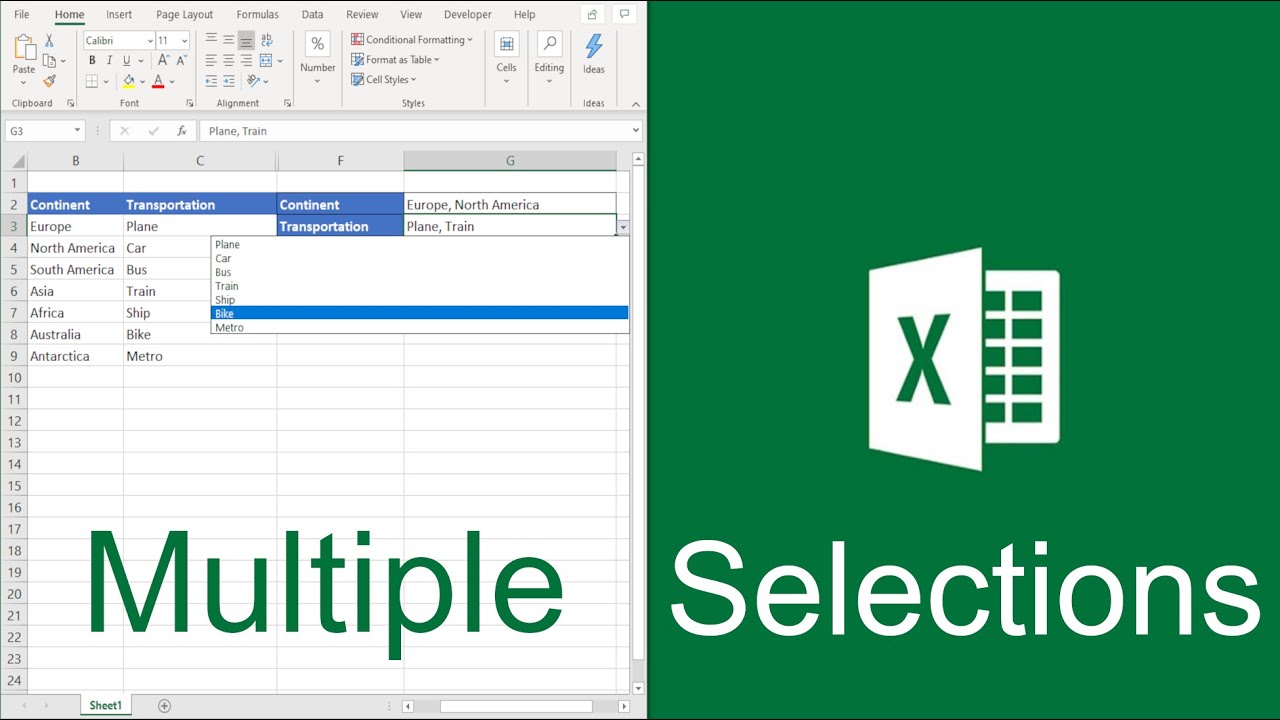Expand Format as Table menu

[396, 60]
